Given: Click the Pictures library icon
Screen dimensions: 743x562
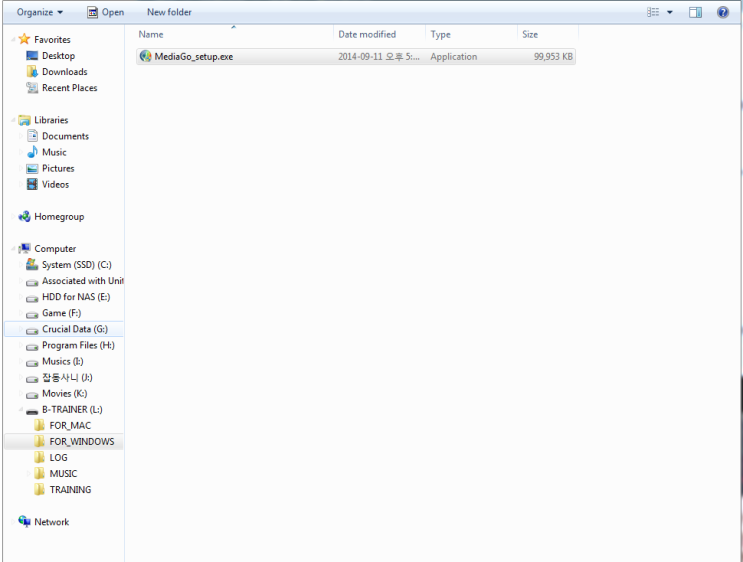Looking at the screenshot, I should 32,168.
